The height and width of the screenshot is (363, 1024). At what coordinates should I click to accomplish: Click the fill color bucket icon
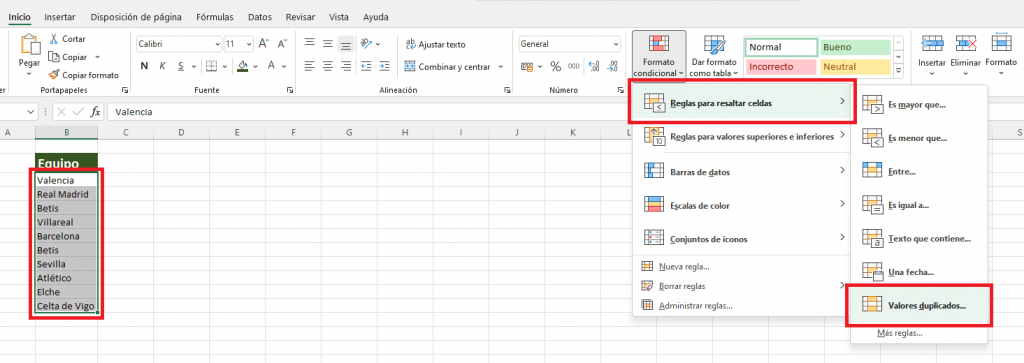pyautogui.click(x=243, y=66)
